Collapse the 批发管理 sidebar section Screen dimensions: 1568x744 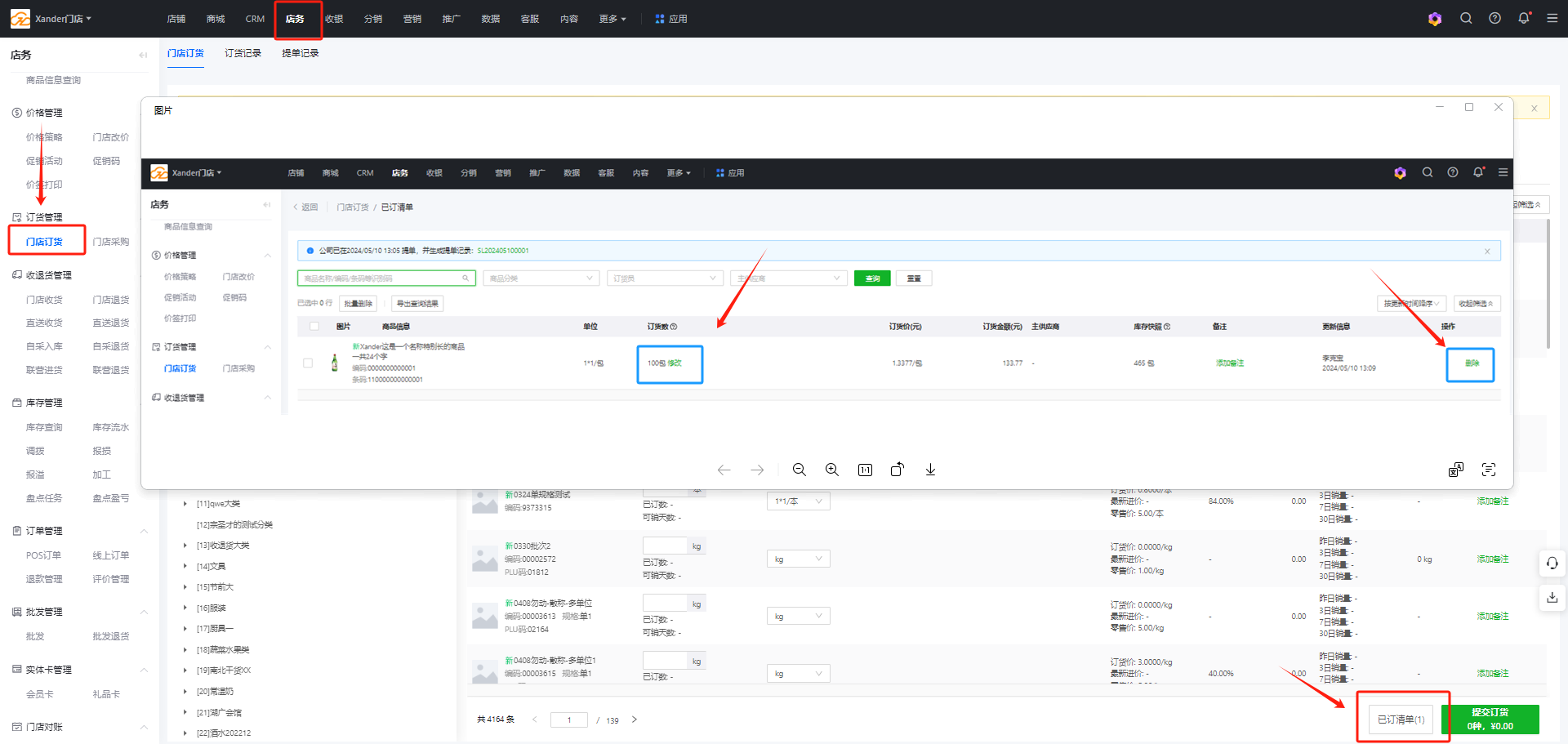(x=144, y=612)
